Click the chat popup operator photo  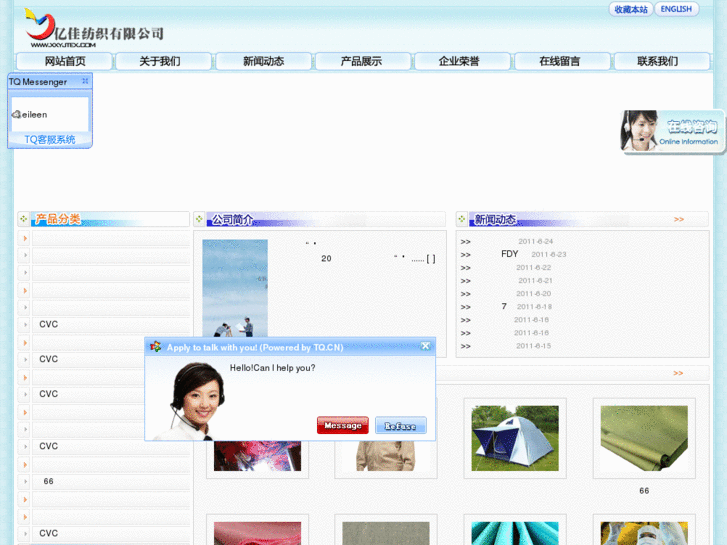[x=190, y=400]
